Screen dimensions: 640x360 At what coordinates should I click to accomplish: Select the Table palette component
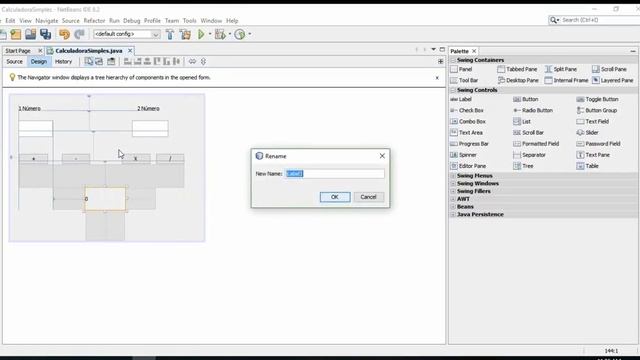[588, 166]
